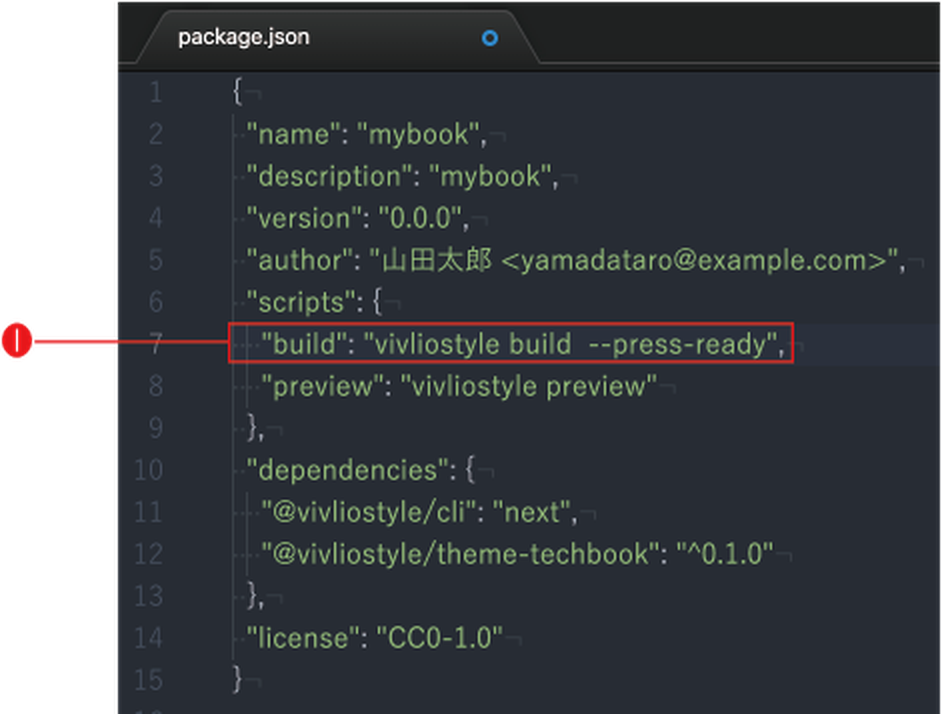The width and height of the screenshot is (942, 714).
Task: Click line number 10 in the gutter
Action: point(148,470)
